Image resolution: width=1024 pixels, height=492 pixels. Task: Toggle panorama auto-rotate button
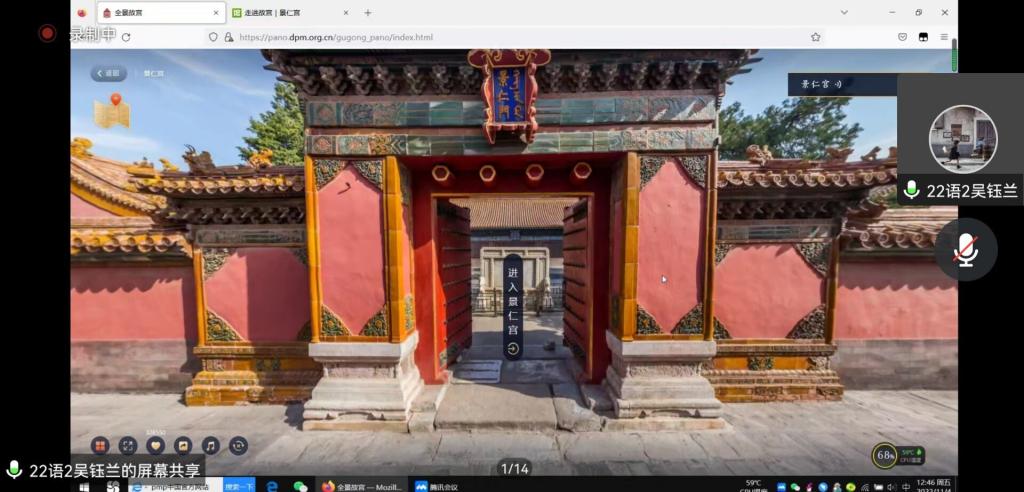(x=239, y=446)
